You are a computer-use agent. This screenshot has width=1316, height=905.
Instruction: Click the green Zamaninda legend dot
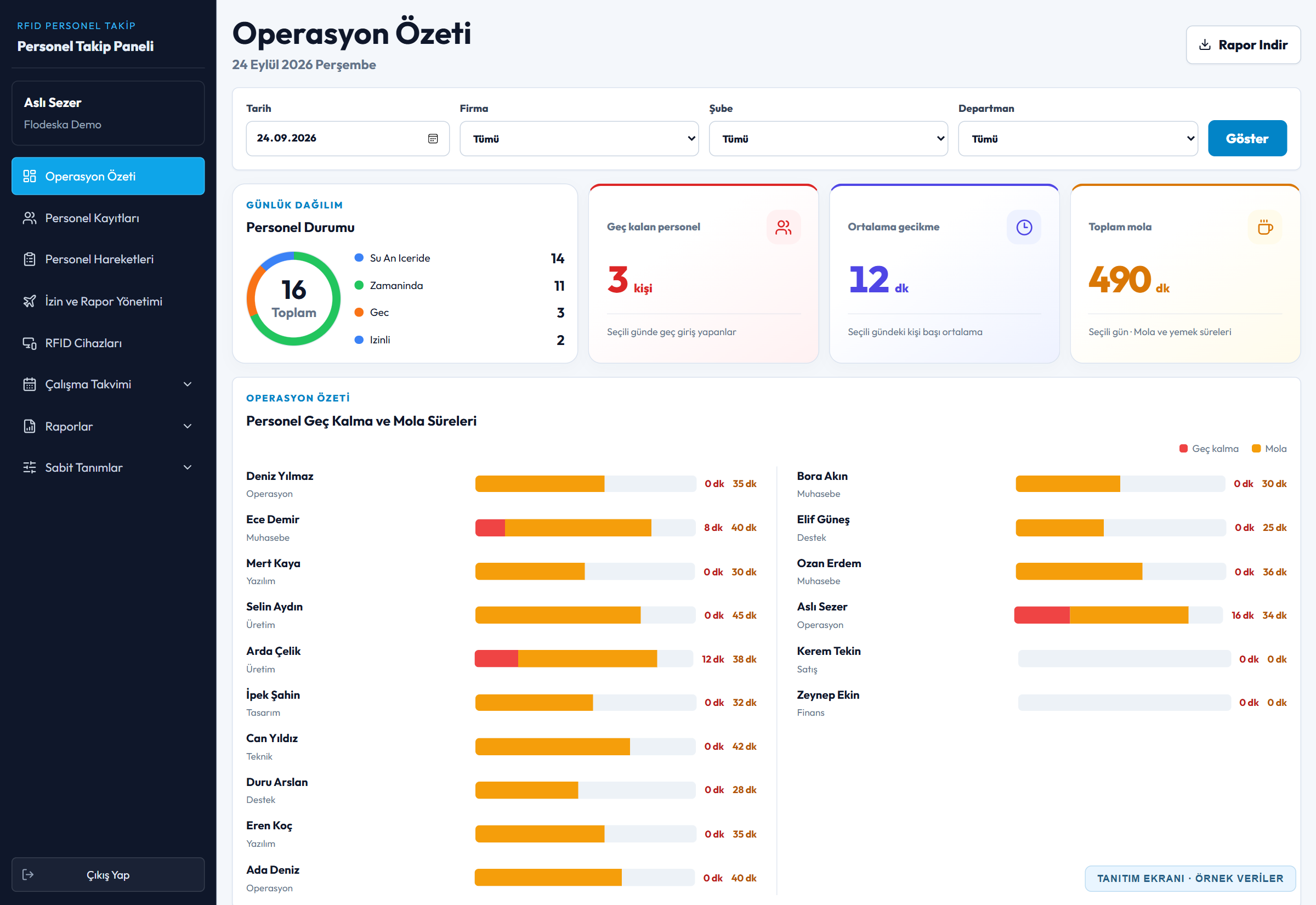click(359, 285)
